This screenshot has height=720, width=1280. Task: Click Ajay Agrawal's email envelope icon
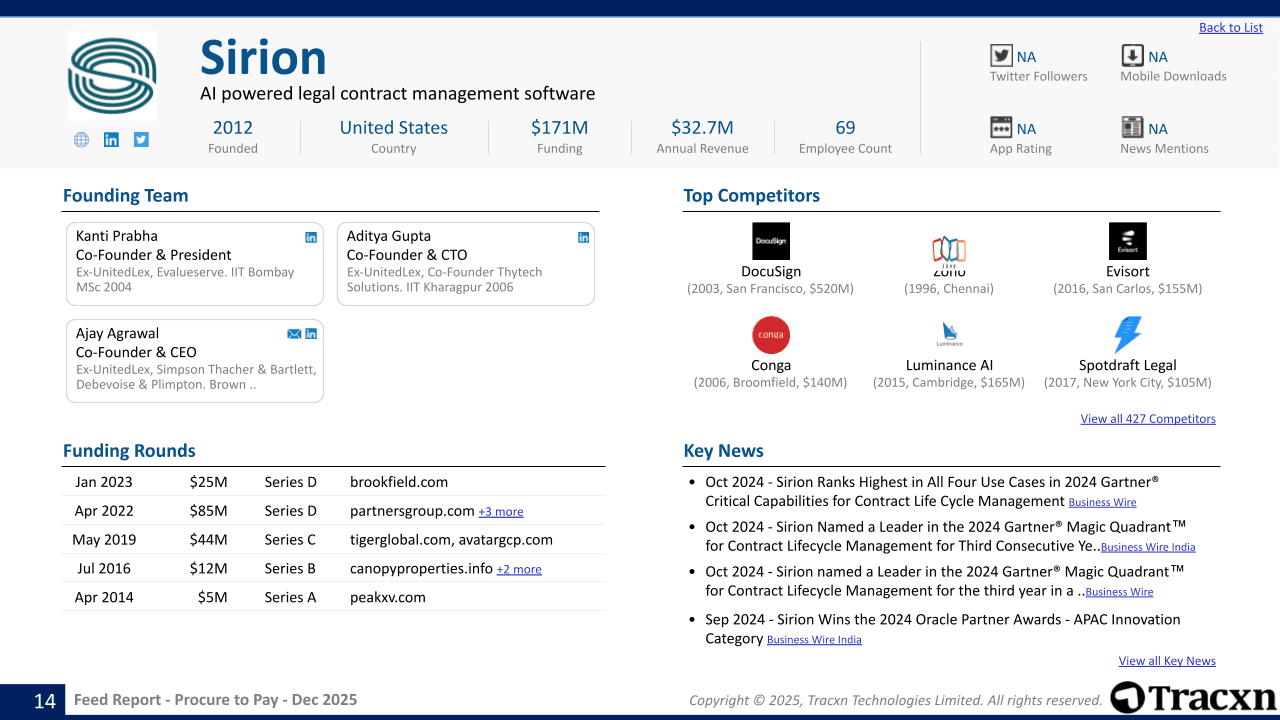pos(294,334)
